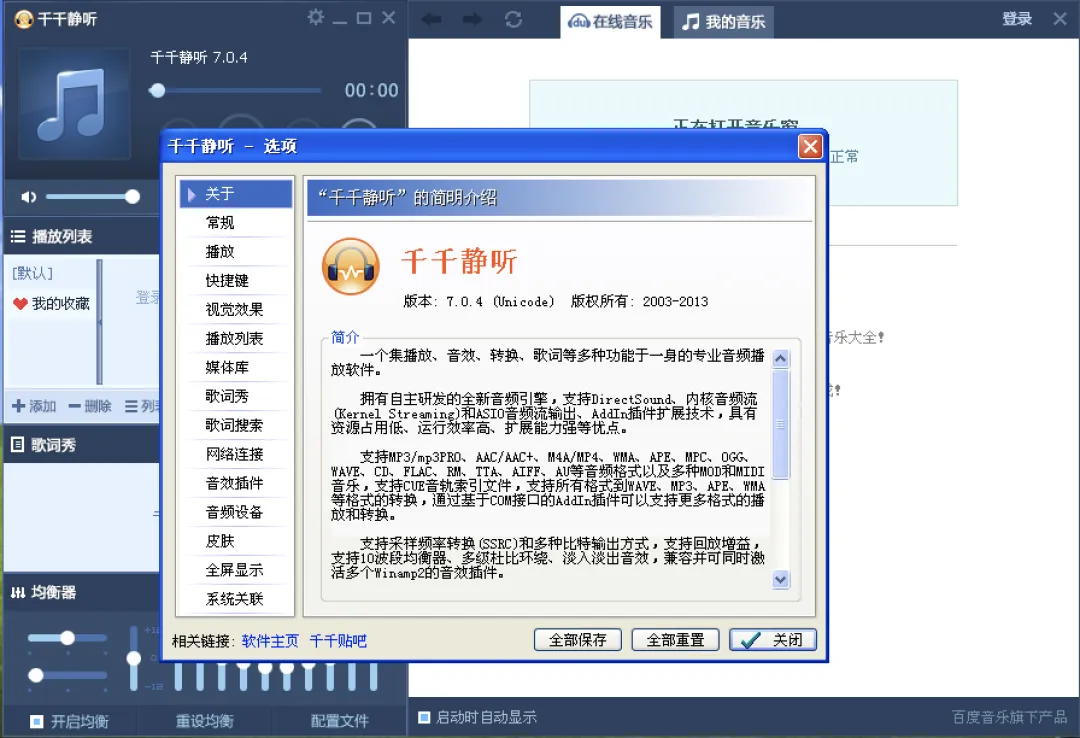Image resolution: width=1080 pixels, height=738 pixels.
Task: Open 配置文件 equalizer presets
Action: [340, 721]
